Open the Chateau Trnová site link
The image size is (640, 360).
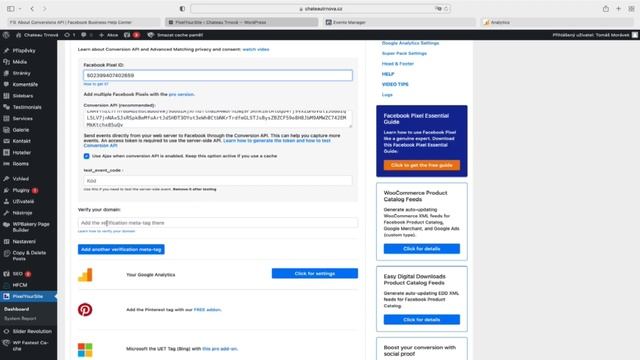pyautogui.click(x=37, y=35)
